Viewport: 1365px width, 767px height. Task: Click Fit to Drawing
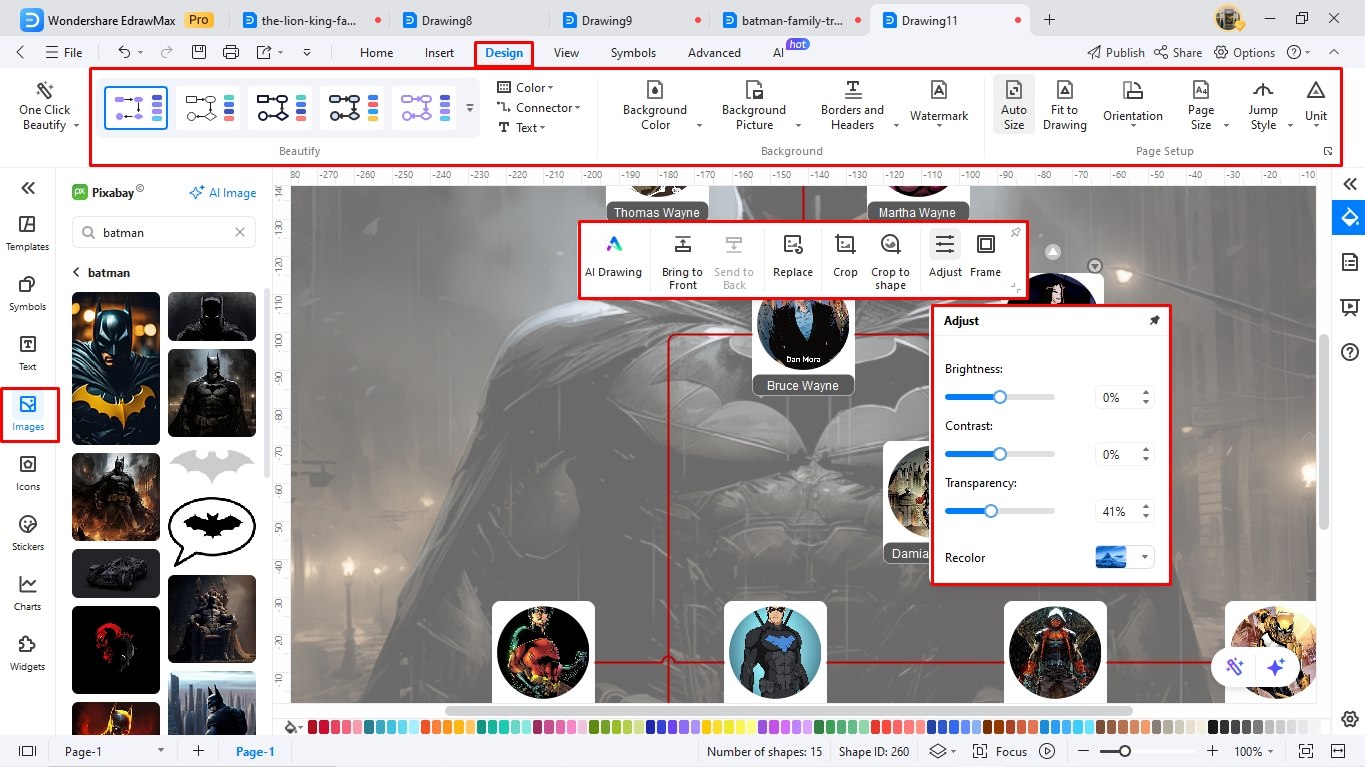coord(1064,104)
